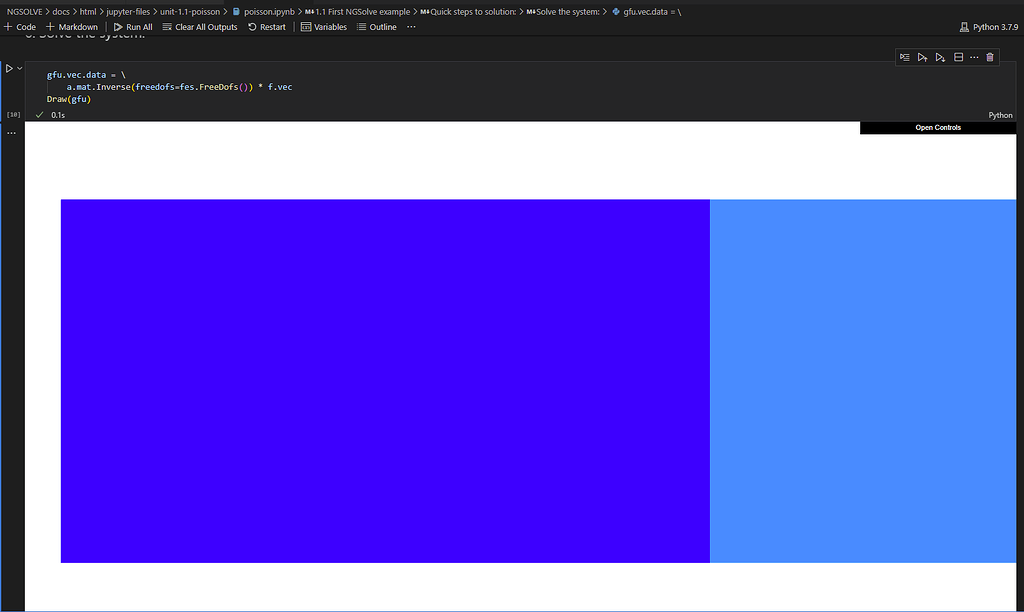Run all cells above this one
This screenshot has height=612, width=1024.
point(922,57)
